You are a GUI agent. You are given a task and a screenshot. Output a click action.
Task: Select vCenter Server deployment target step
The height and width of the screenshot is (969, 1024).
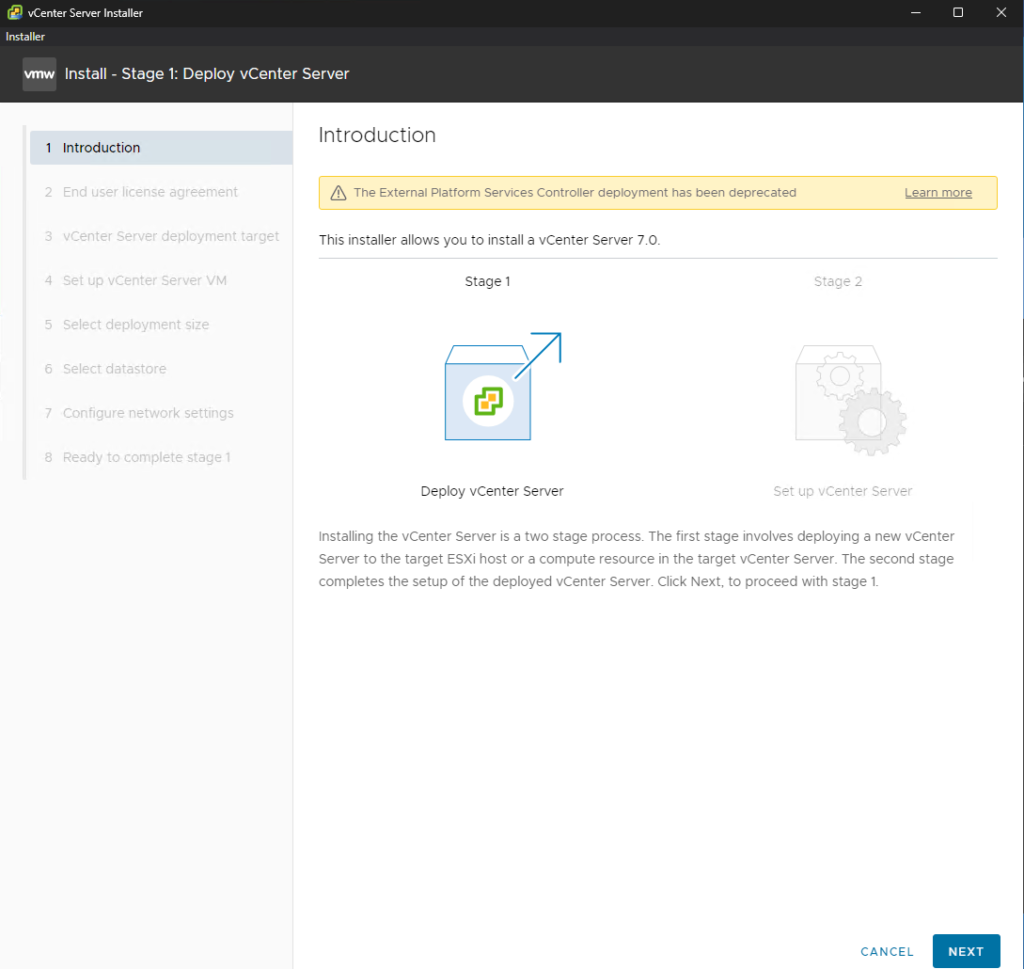click(171, 236)
